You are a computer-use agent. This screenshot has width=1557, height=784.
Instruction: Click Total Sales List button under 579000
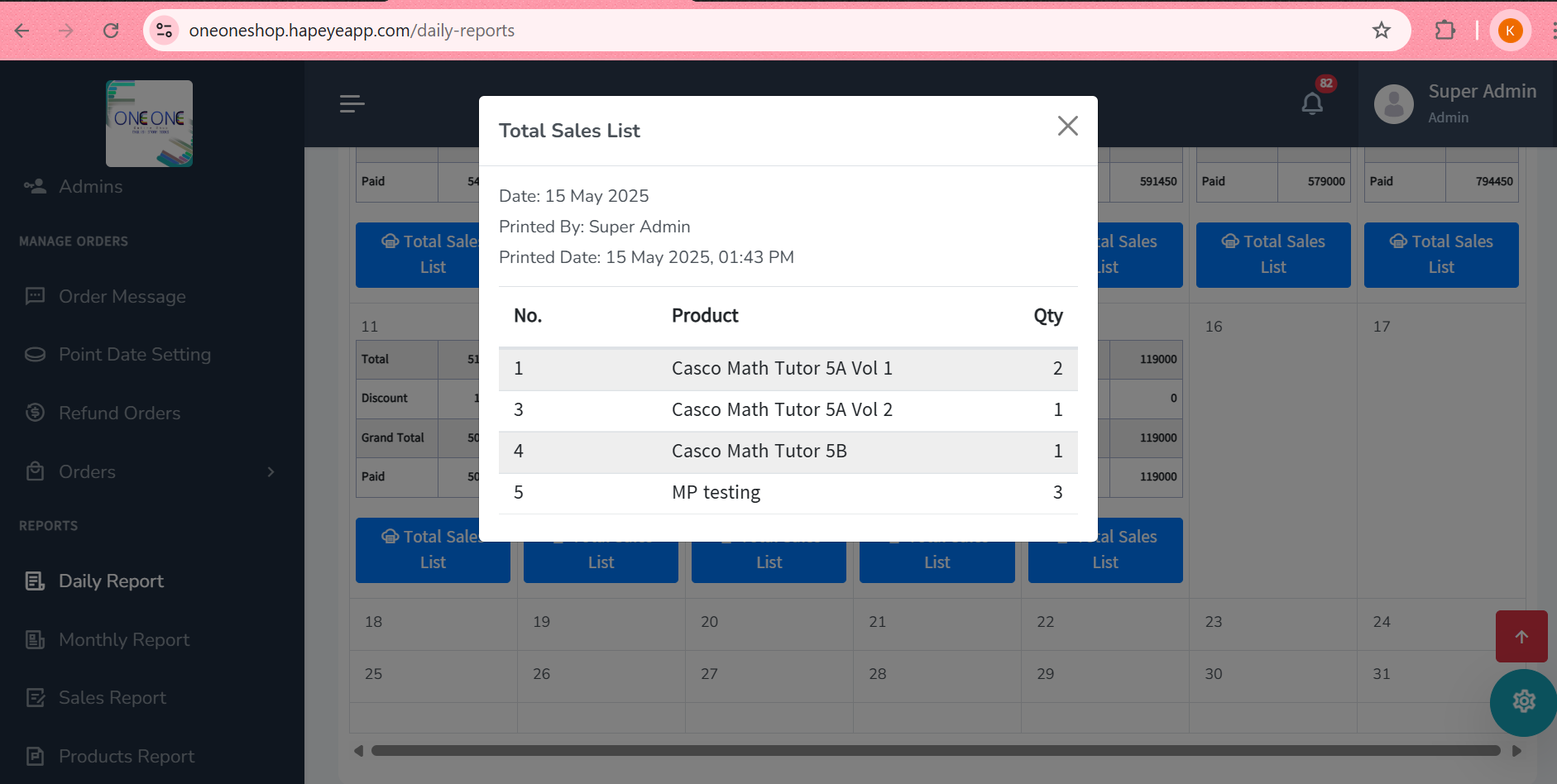1273,255
